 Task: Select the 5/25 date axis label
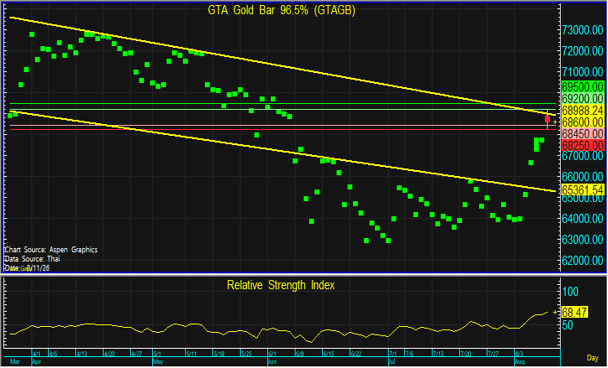coord(246,354)
